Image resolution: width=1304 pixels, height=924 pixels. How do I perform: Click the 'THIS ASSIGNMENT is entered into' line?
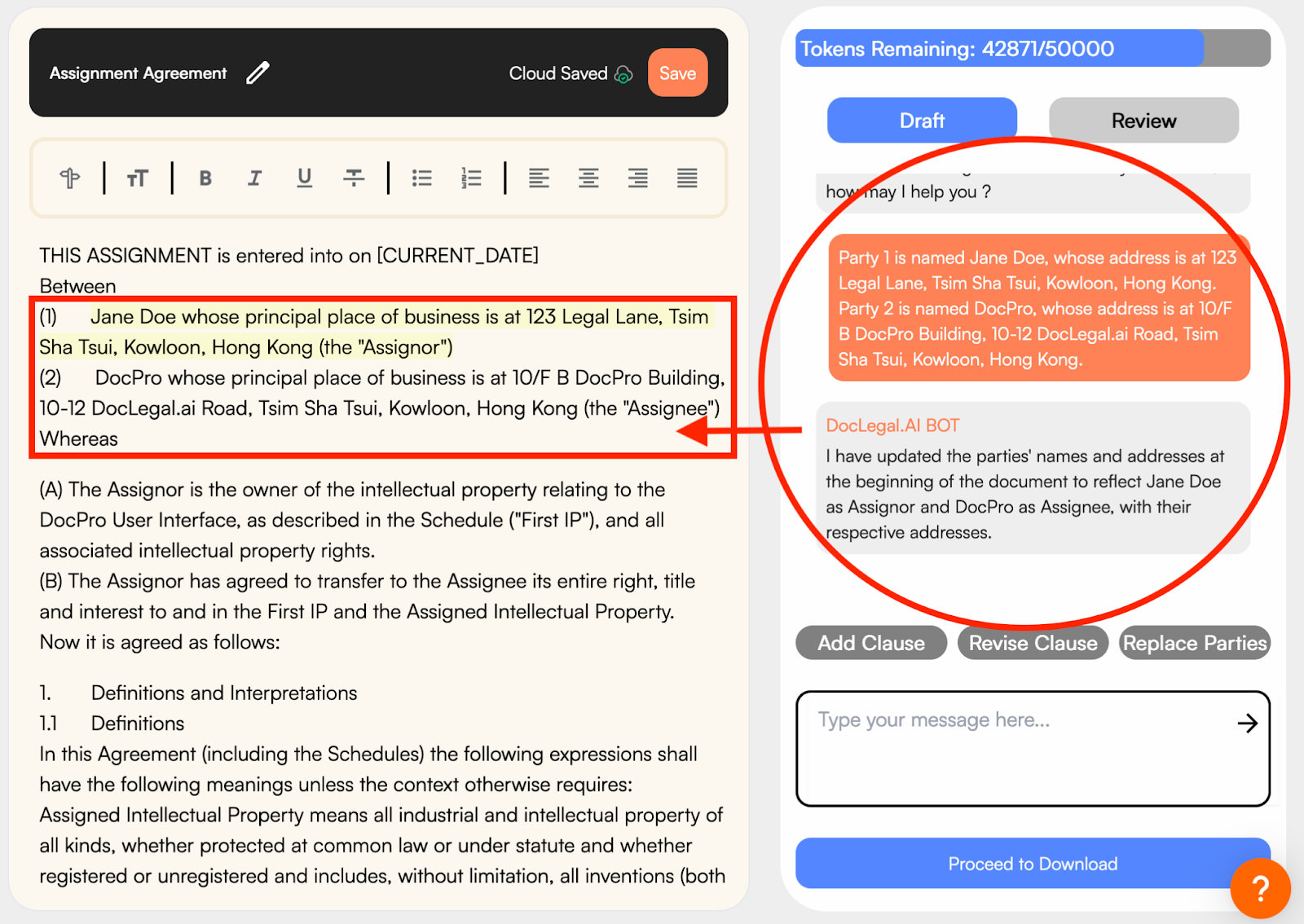click(x=289, y=256)
